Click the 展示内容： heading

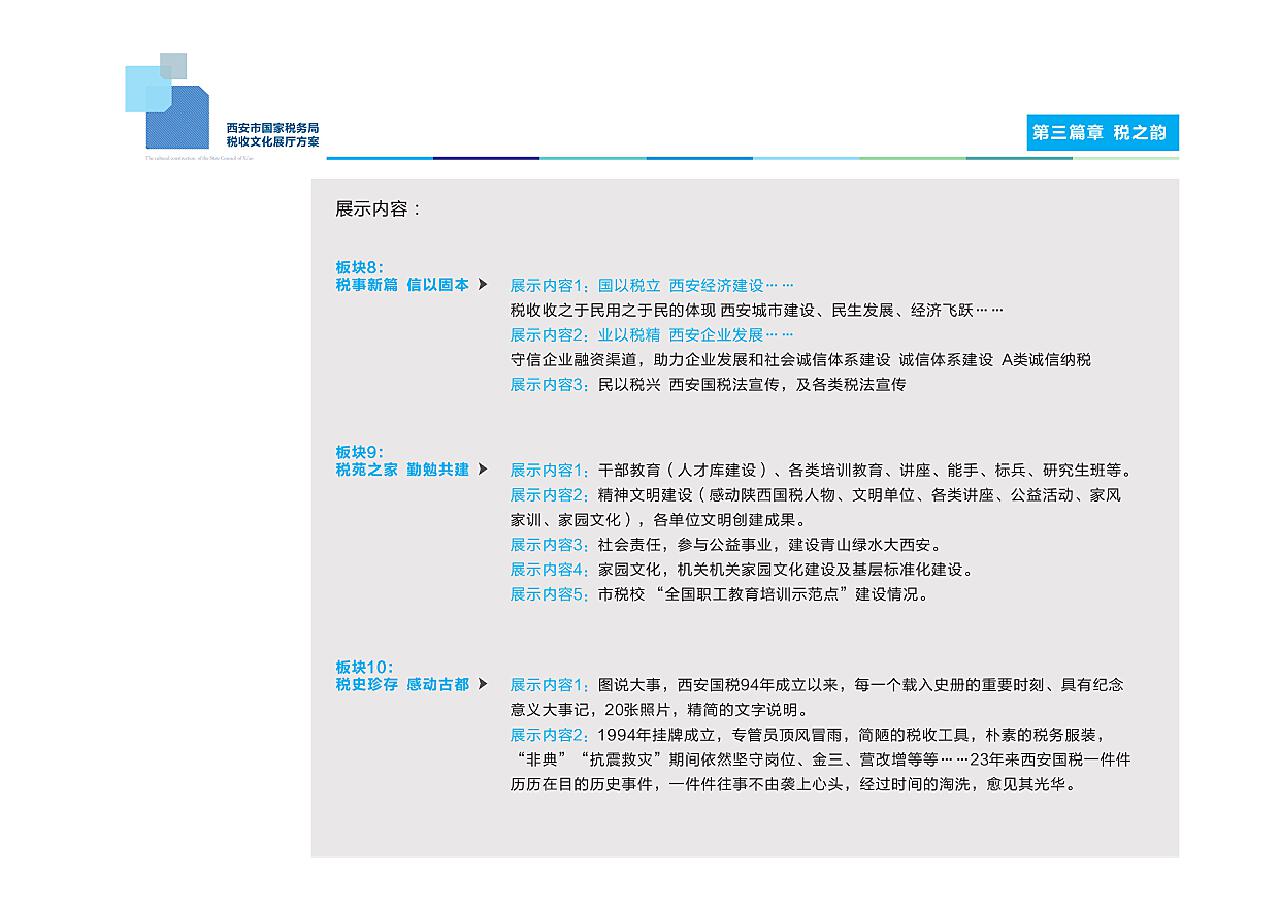point(379,209)
